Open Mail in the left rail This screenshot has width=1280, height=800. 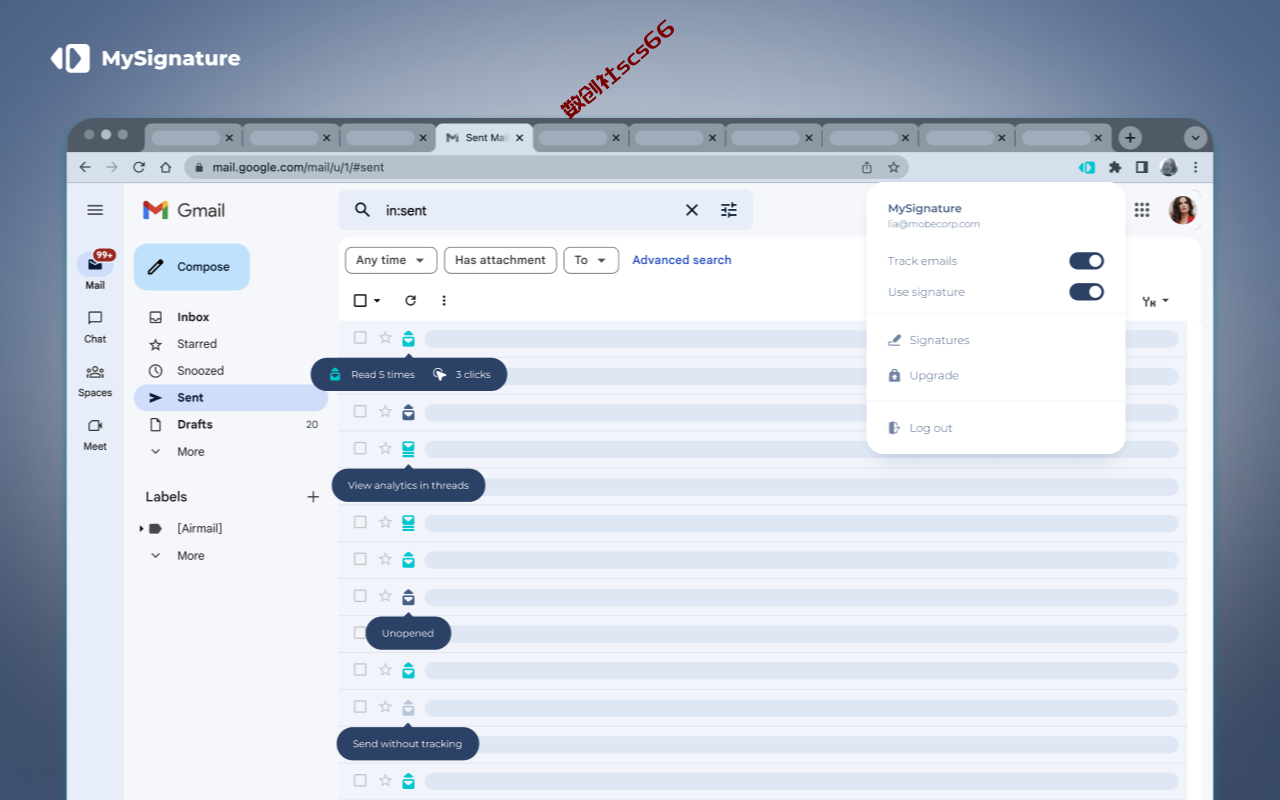coord(95,270)
